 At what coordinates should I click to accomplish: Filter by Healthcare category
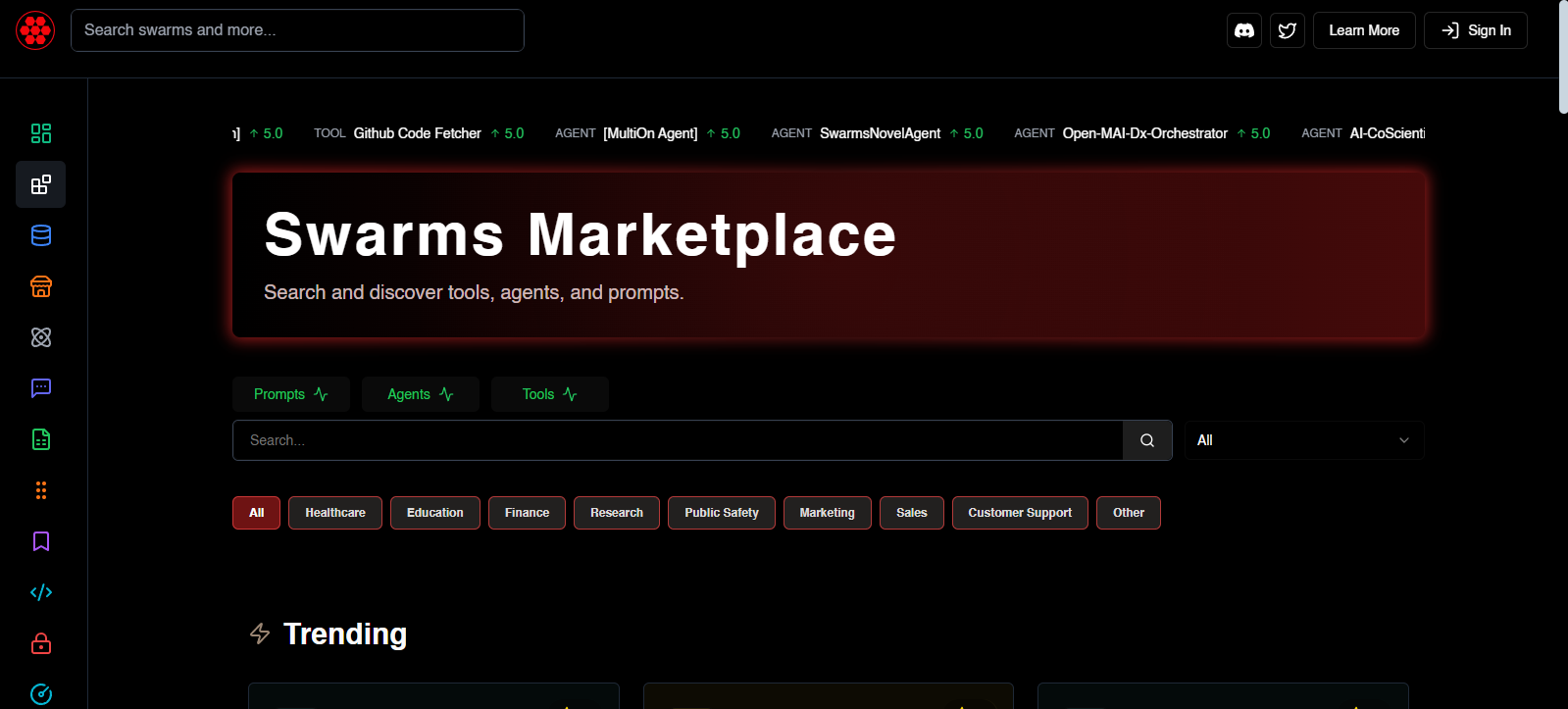click(x=335, y=513)
